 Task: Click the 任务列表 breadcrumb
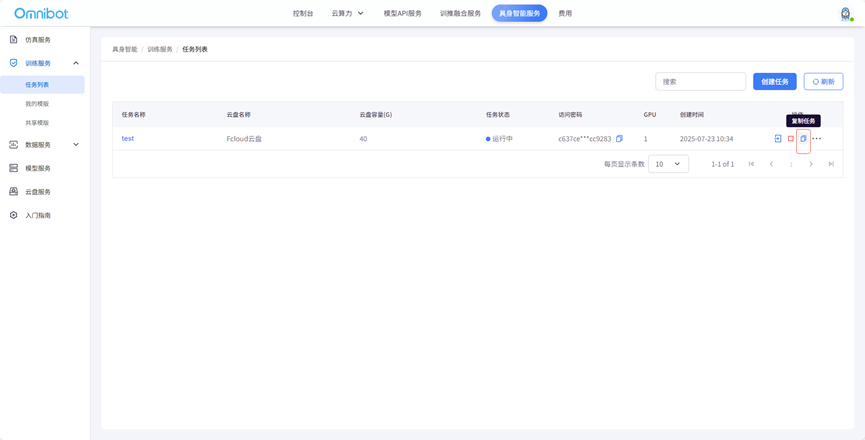[x=195, y=49]
